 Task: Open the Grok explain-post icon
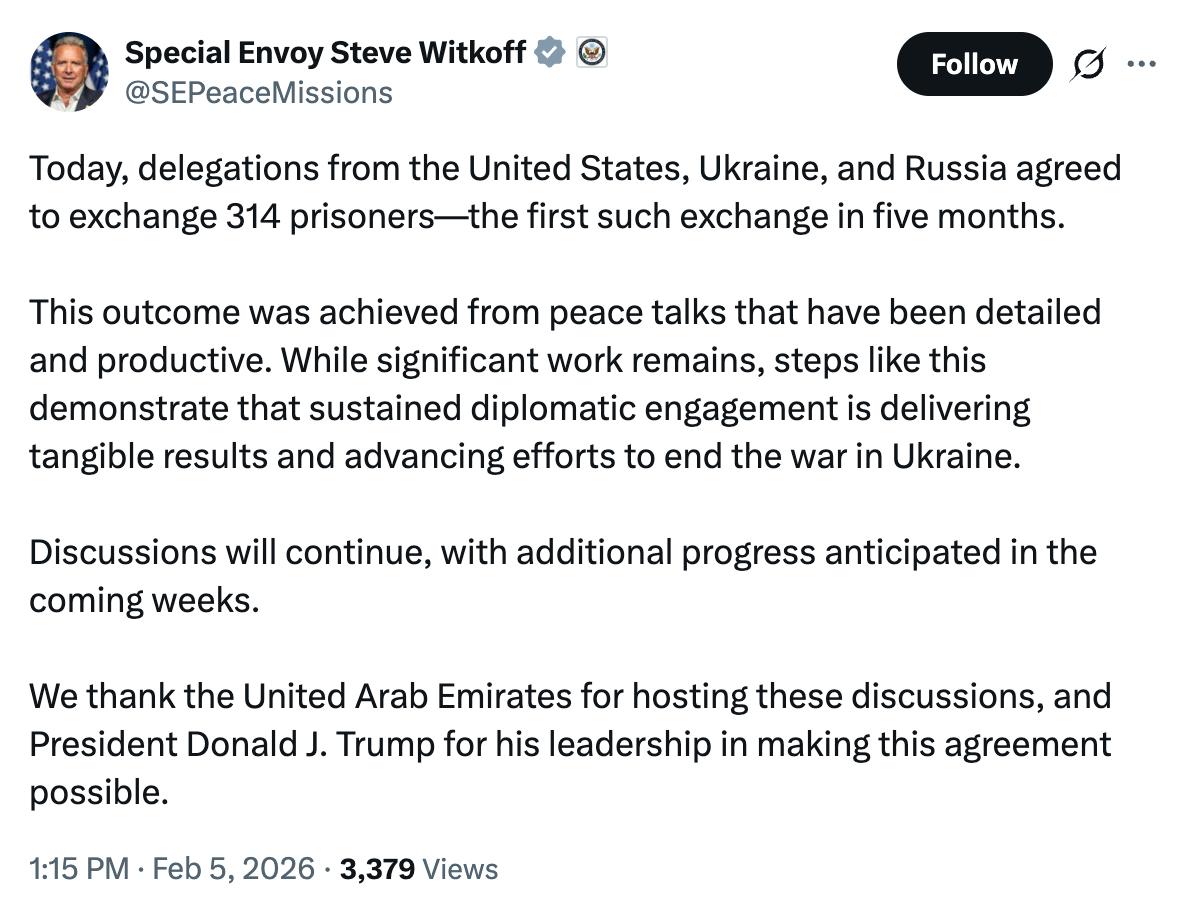(1086, 65)
